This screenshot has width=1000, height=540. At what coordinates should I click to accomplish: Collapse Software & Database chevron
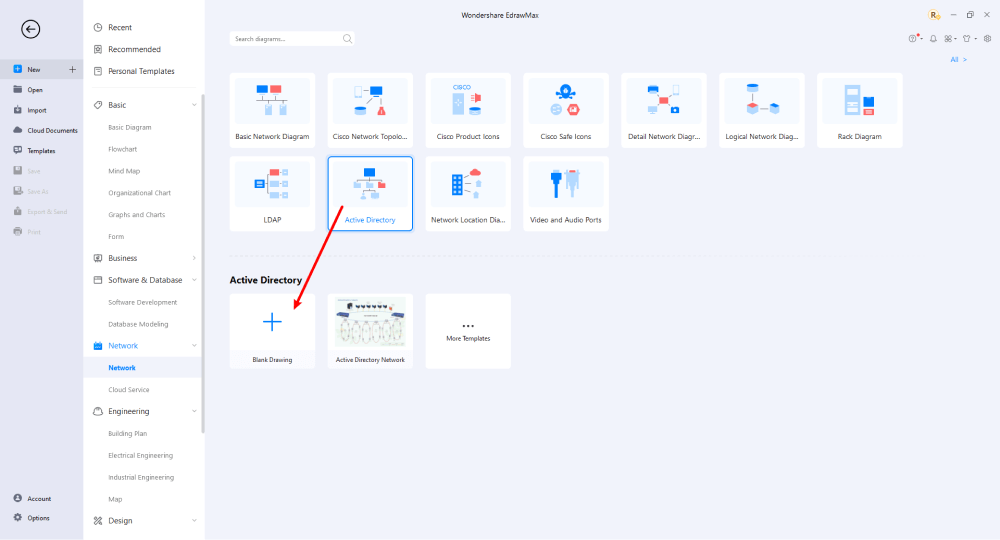(194, 280)
